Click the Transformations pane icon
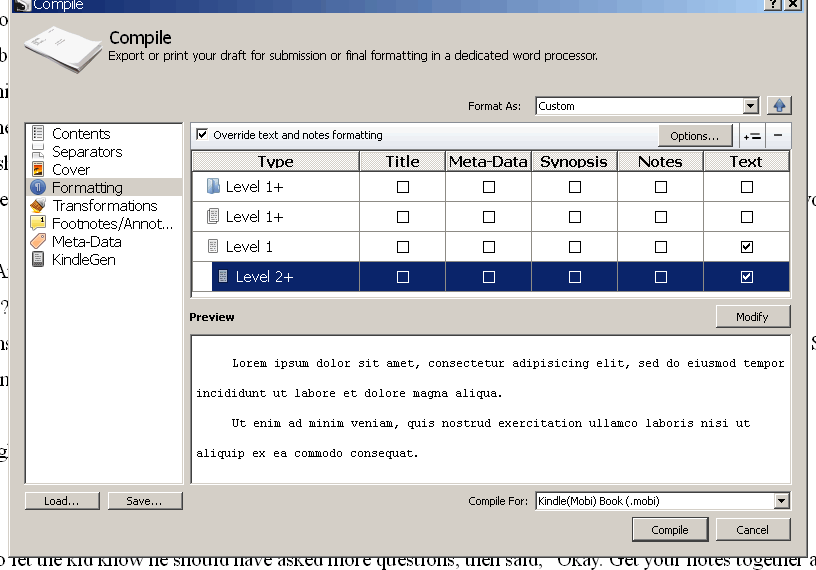Image resolution: width=816 pixels, height=570 pixels. (38, 206)
